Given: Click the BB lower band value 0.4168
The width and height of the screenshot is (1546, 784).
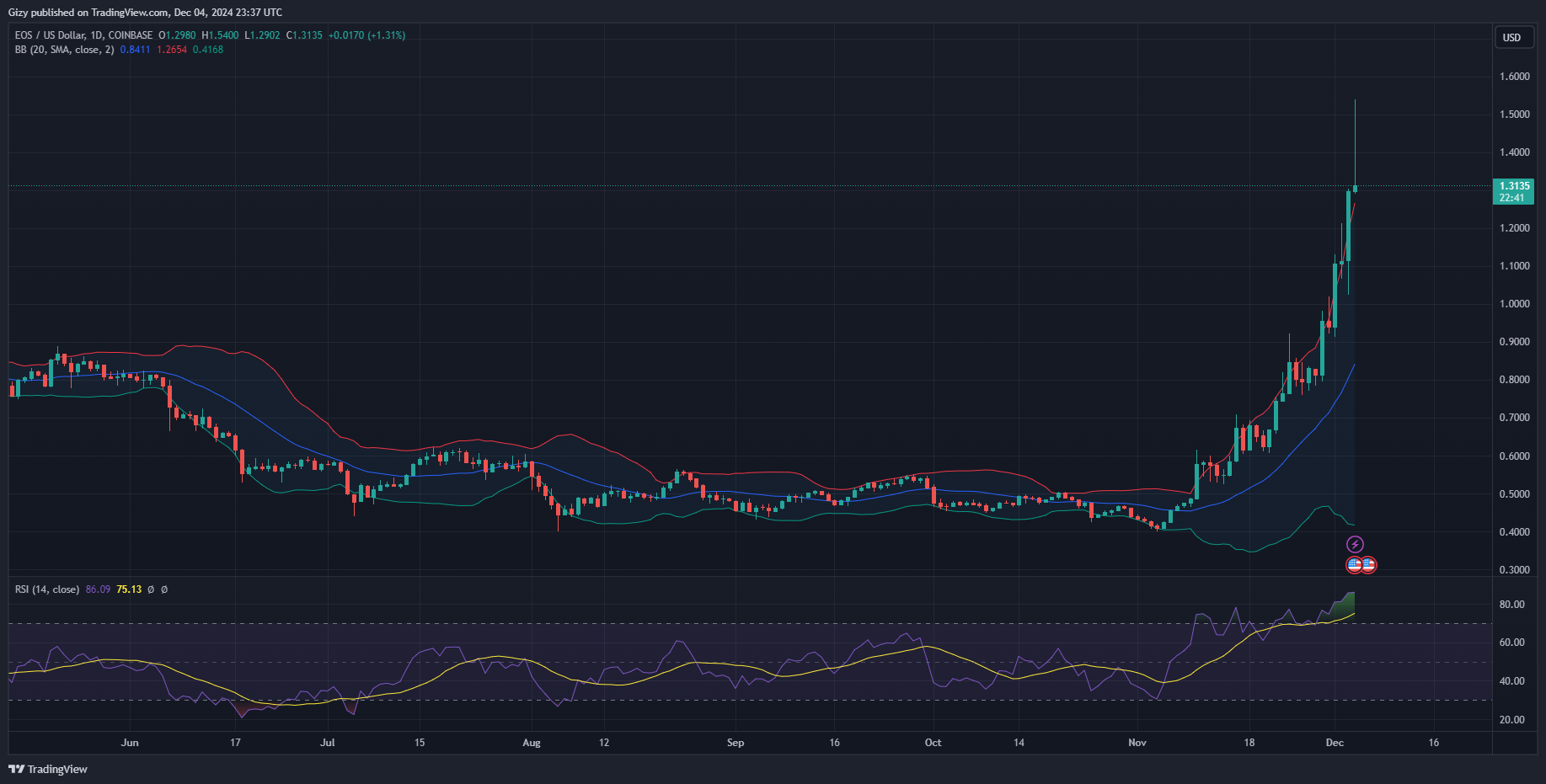Looking at the screenshot, I should [x=208, y=50].
